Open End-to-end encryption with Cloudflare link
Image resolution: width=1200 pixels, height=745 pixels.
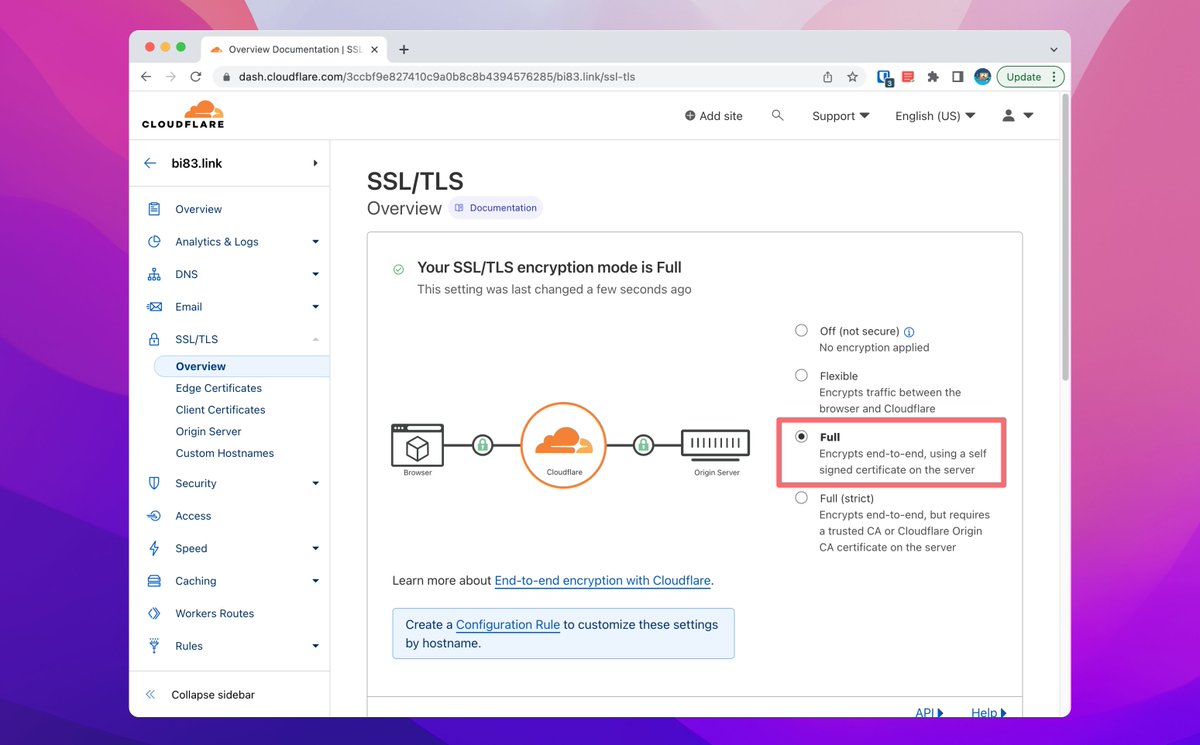coord(603,580)
